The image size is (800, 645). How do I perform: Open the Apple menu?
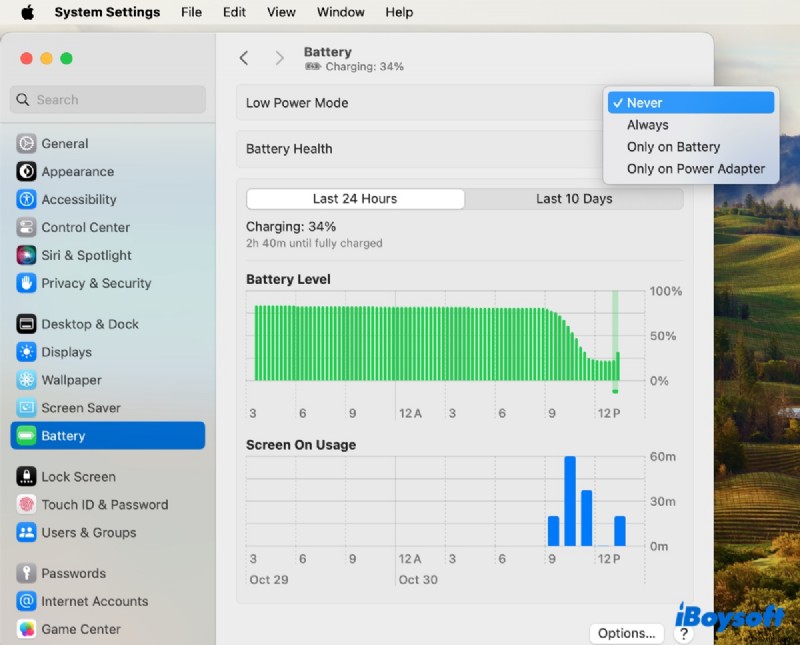point(28,12)
